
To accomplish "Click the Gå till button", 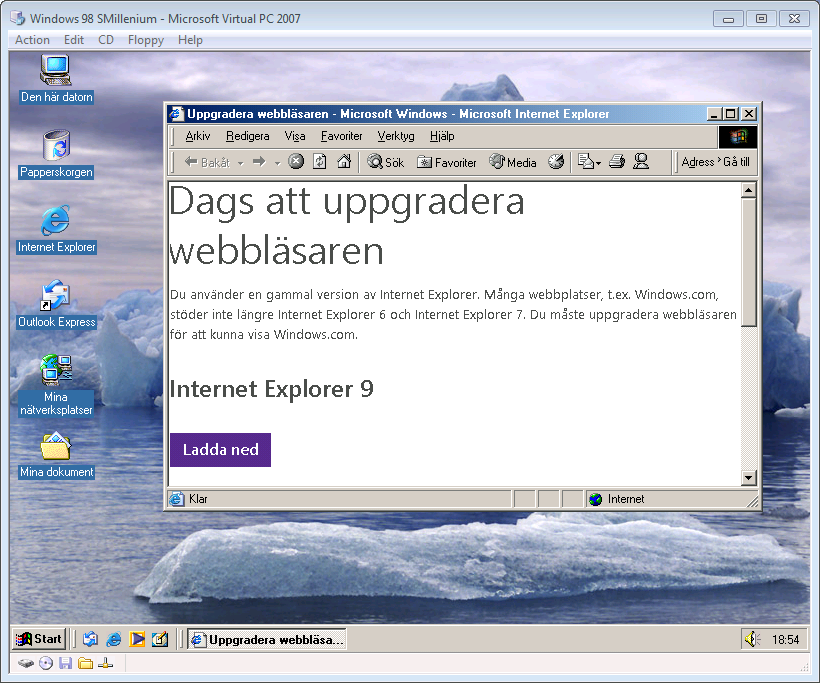I will pyautogui.click(x=736, y=162).
